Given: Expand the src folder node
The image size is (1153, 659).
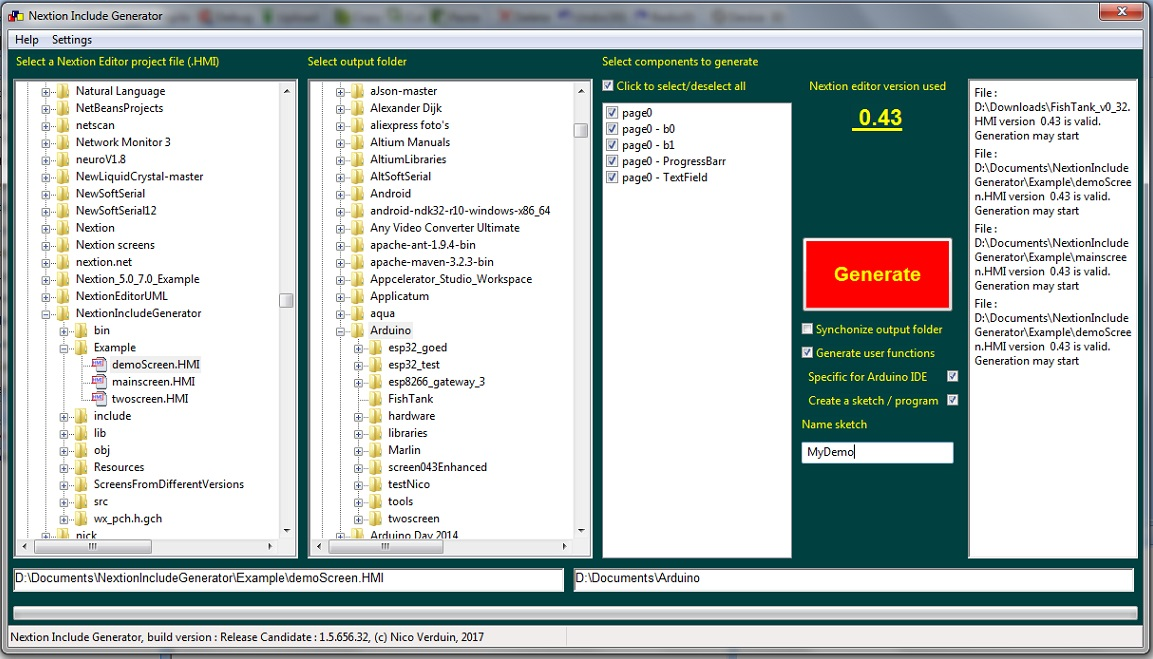Looking at the screenshot, I should click(x=63, y=502).
